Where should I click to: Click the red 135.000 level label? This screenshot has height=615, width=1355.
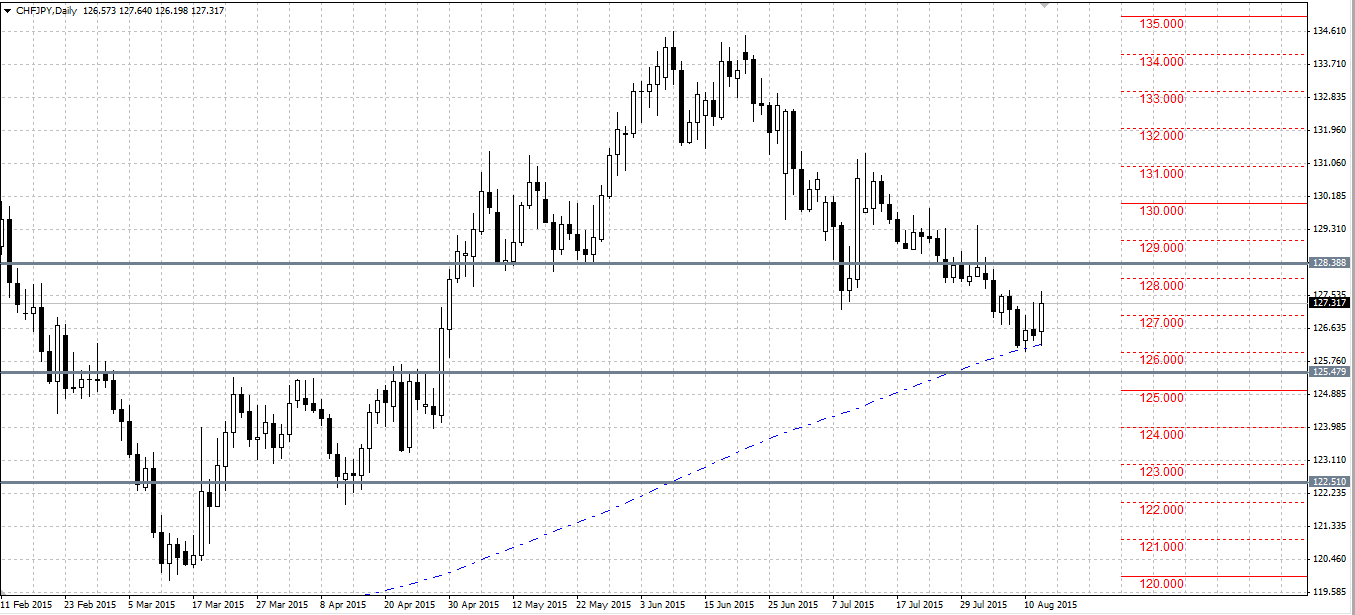pyautogui.click(x=1164, y=23)
